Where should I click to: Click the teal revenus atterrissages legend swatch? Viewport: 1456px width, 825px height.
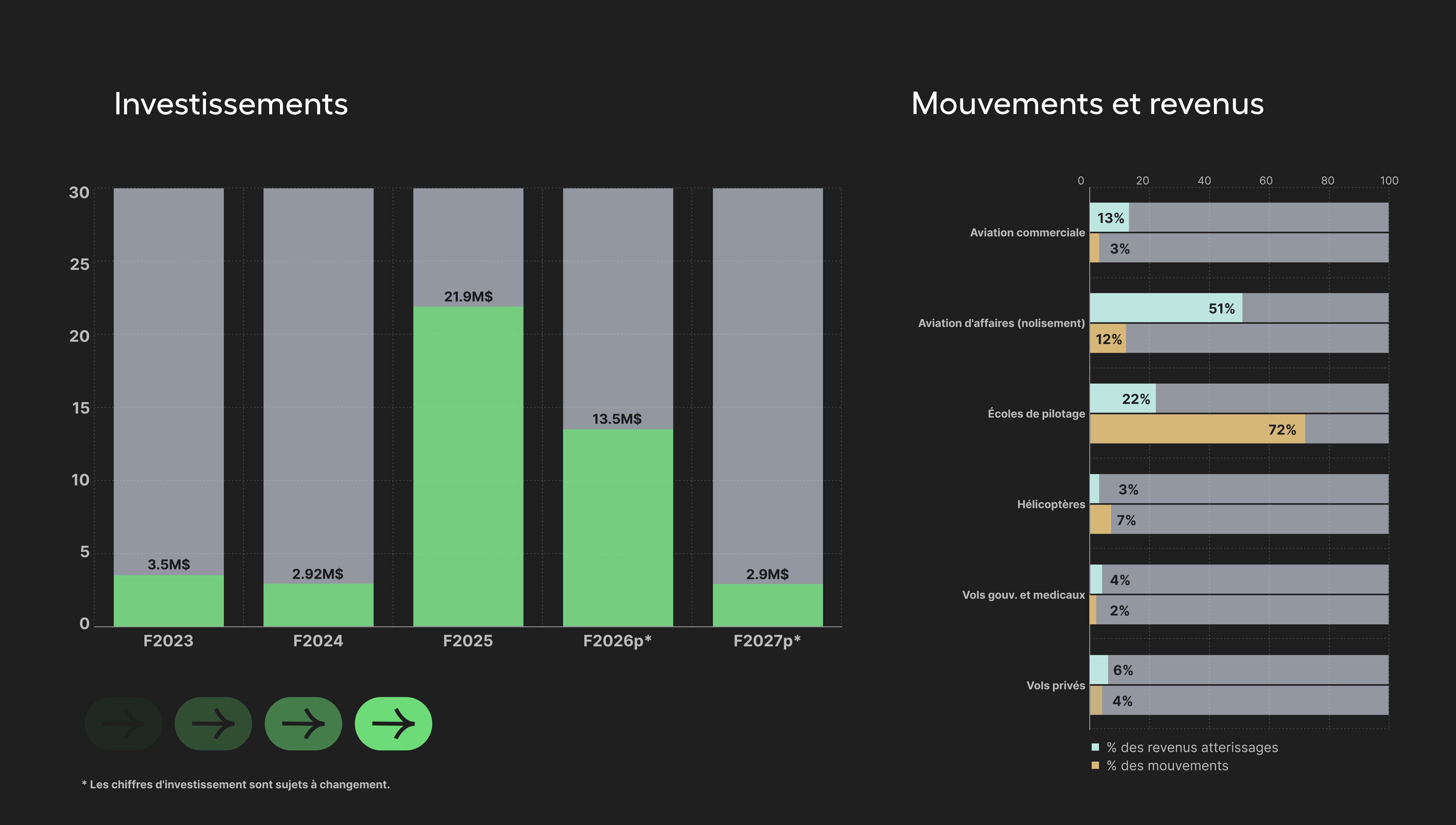(x=1095, y=747)
